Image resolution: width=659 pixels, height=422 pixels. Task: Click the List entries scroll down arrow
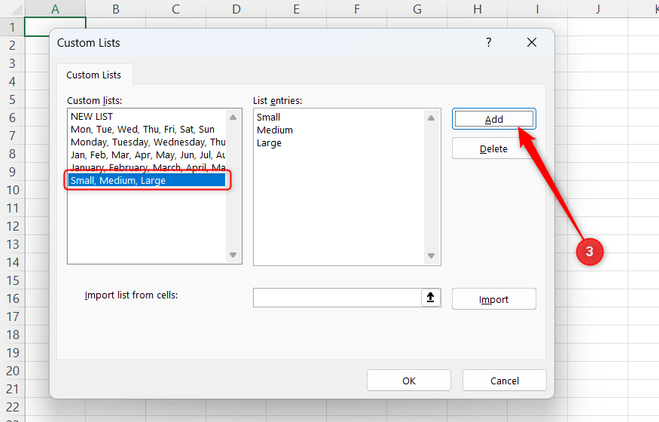tap(431, 256)
